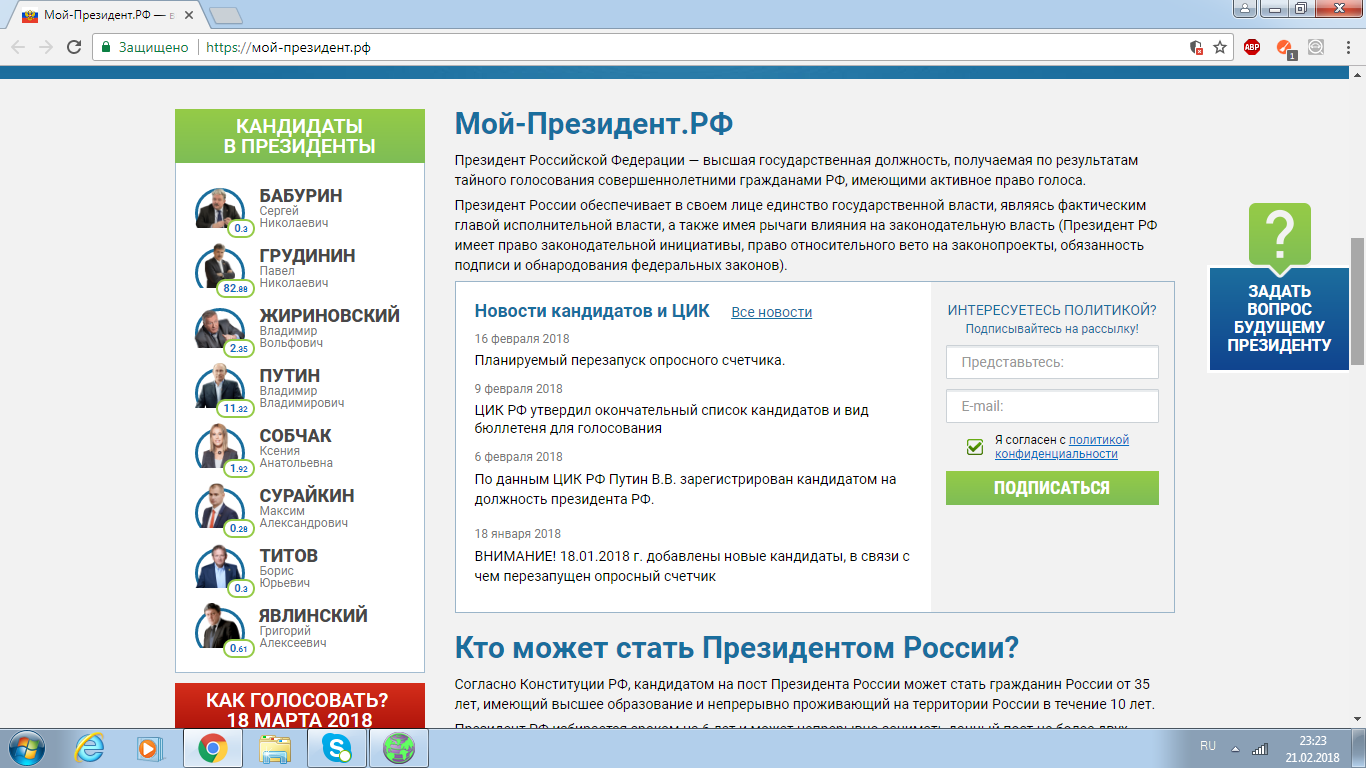Open a new browser tab
This screenshot has height=768, width=1366.
pyautogui.click(x=227, y=16)
